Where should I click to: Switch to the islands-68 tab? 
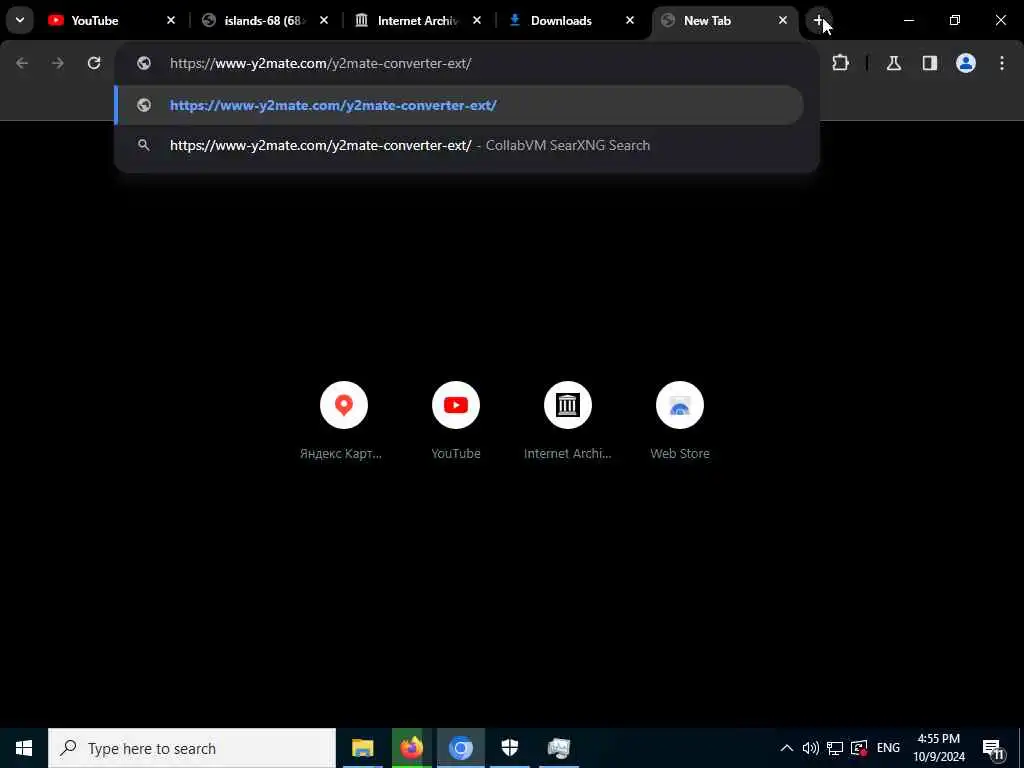point(264,20)
